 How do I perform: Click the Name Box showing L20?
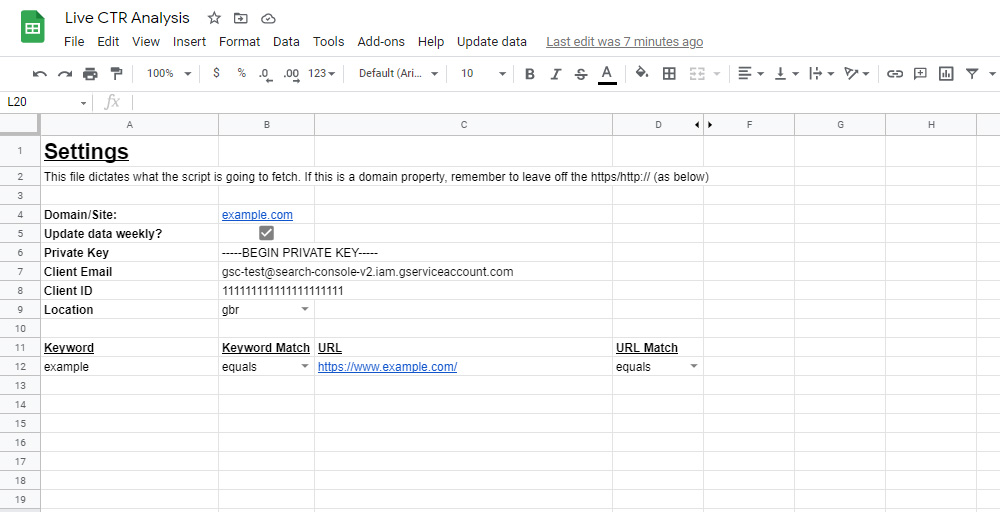point(45,102)
